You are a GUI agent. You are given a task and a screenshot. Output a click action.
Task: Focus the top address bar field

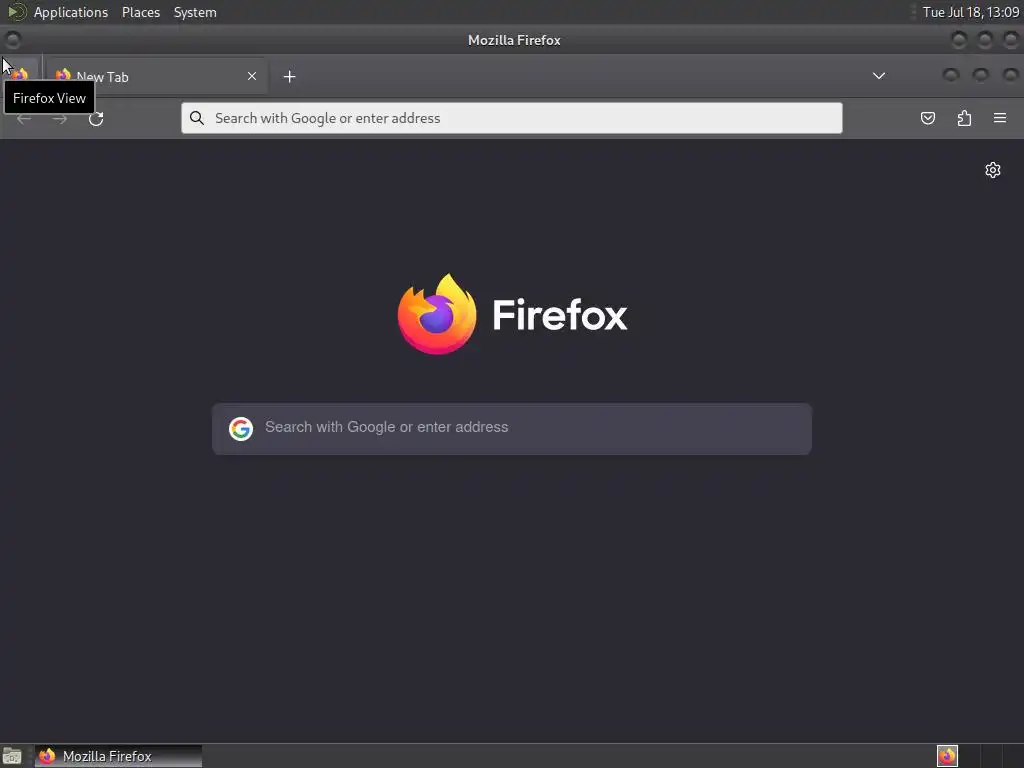pyautogui.click(x=512, y=118)
